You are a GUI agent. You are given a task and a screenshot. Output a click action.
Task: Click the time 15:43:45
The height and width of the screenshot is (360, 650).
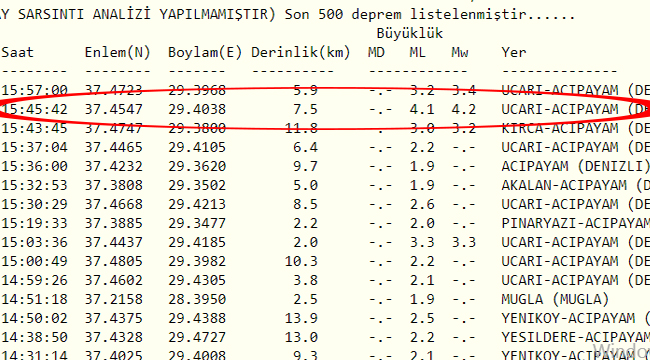[x=34, y=128]
